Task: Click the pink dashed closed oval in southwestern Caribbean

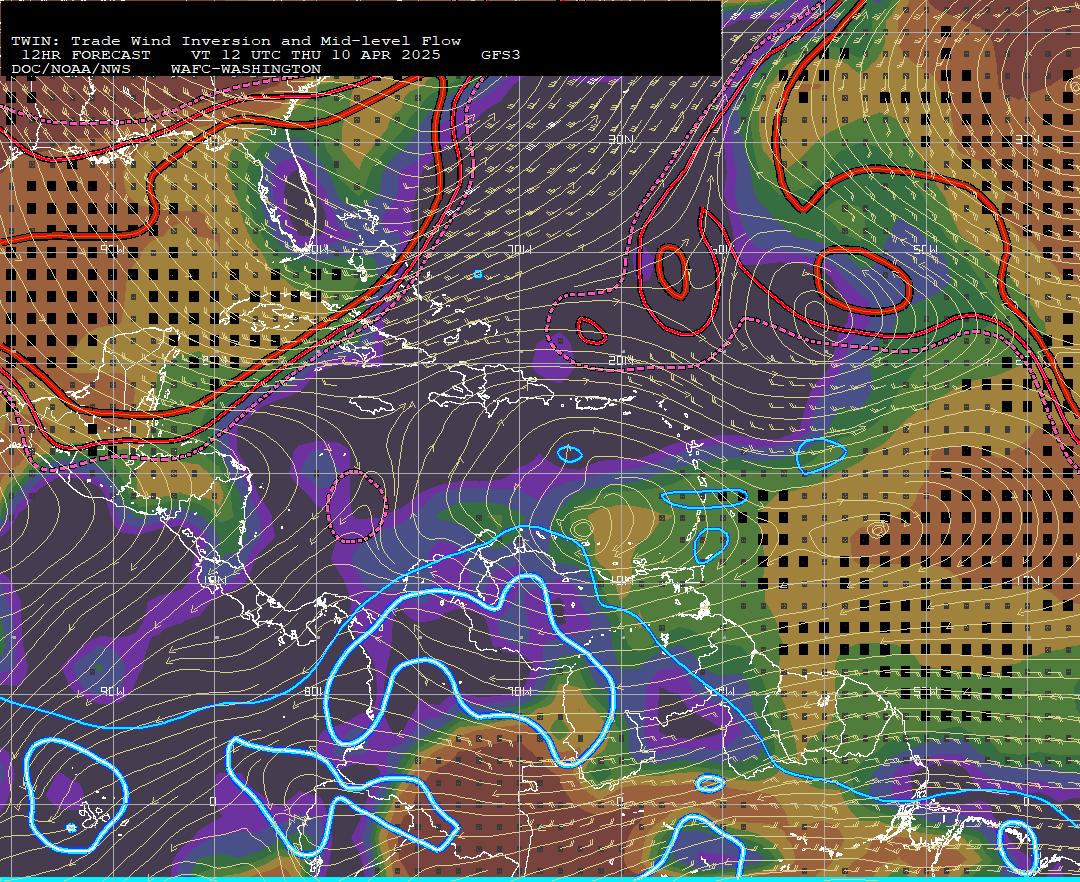Action: point(357,506)
